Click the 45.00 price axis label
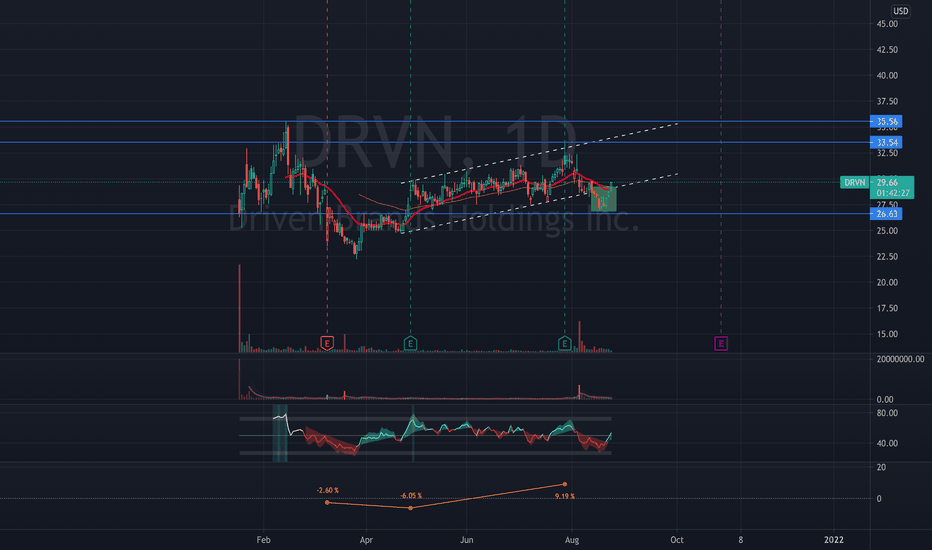The height and width of the screenshot is (550, 932). pyautogui.click(x=887, y=24)
